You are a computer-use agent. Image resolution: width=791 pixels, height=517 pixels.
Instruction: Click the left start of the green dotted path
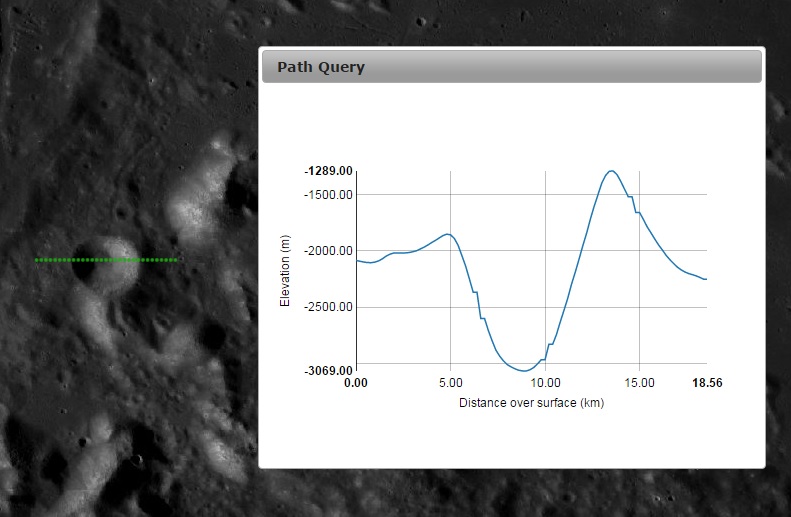[x=37, y=260]
